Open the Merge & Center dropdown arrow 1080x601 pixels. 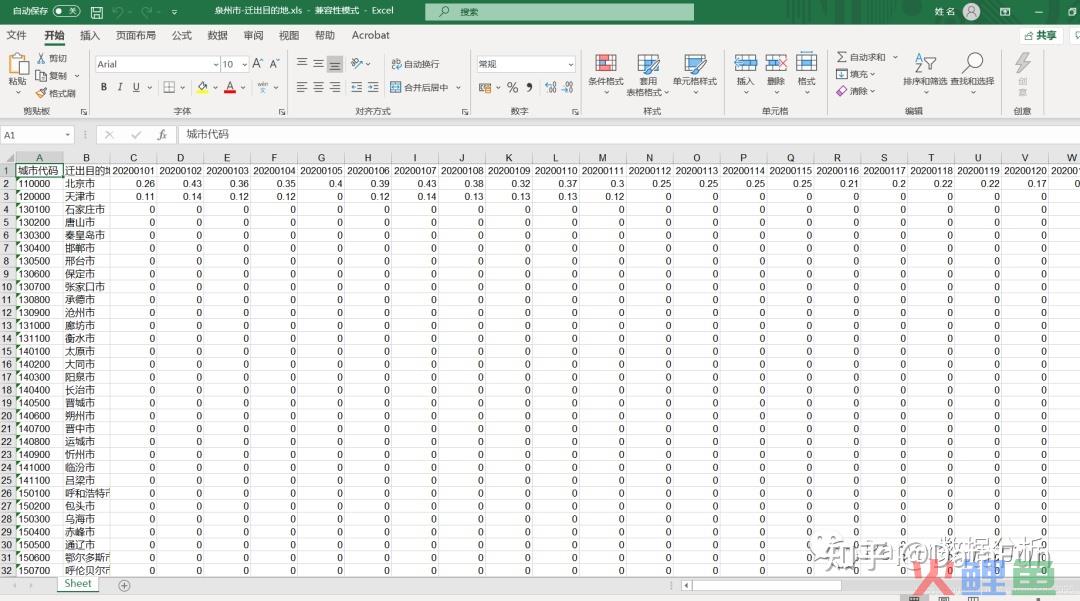click(458, 87)
